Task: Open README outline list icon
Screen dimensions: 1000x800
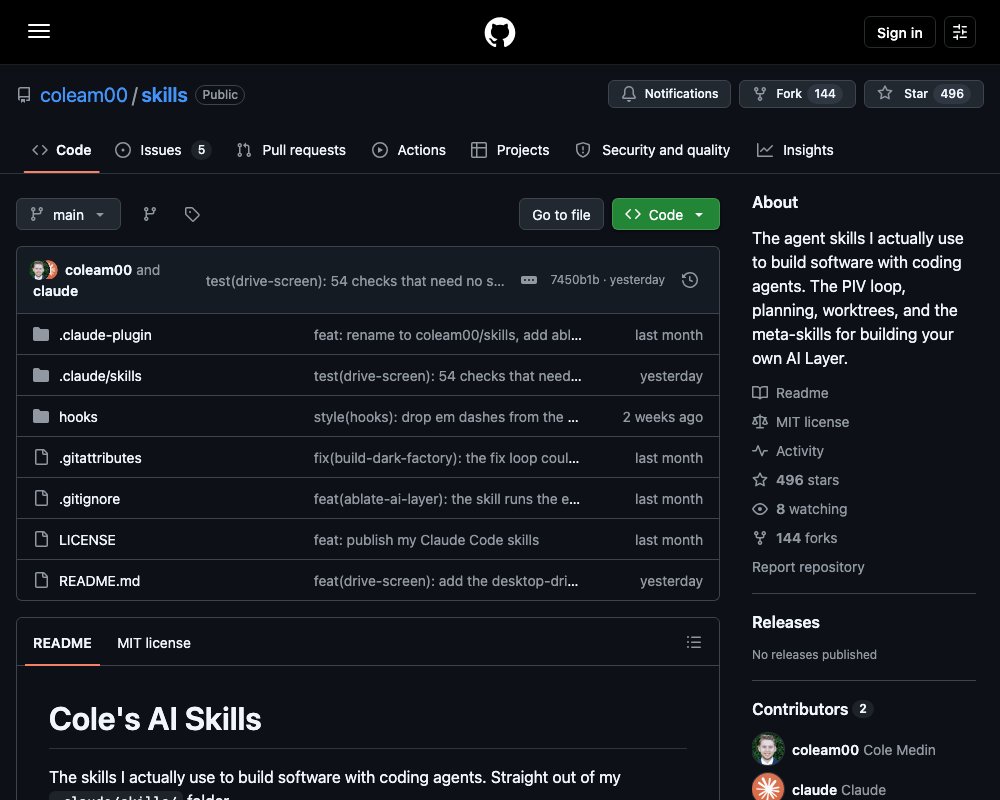Action: (694, 642)
